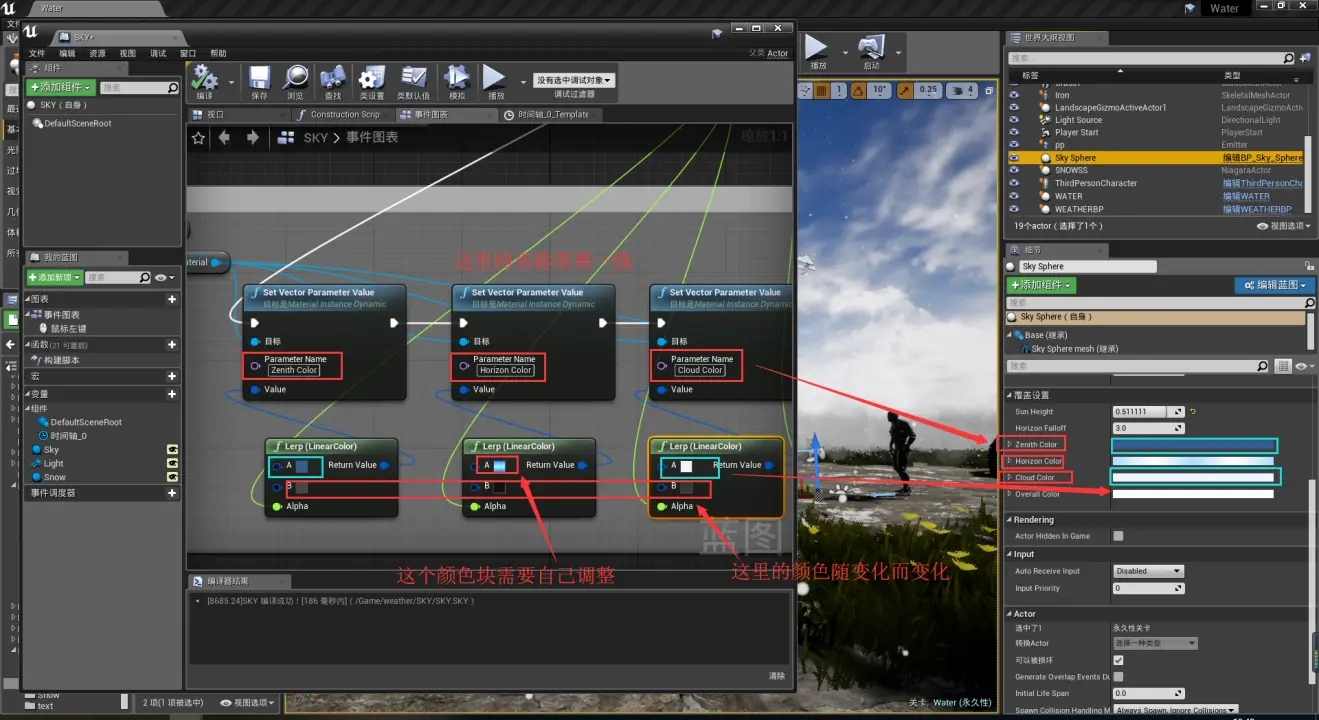This screenshot has height=720, width=1319.
Task: Click Play in the main level toolbar
Action: pyautogui.click(x=817, y=50)
